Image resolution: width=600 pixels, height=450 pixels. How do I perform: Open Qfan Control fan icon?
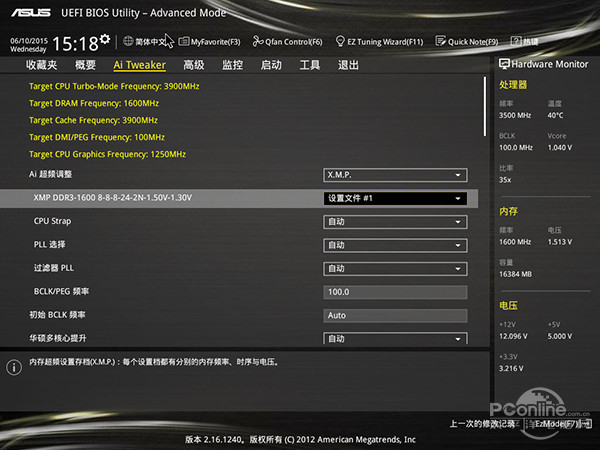[258, 41]
